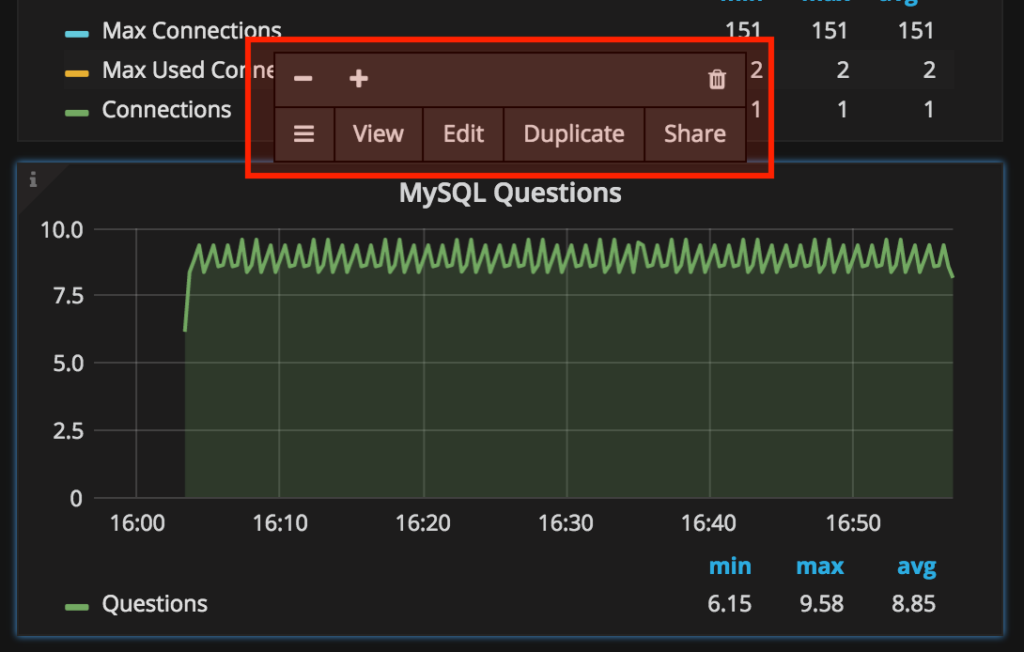Sort Questions legend by avg column
Image resolution: width=1024 pixels, height=652 pixels.
916,567
